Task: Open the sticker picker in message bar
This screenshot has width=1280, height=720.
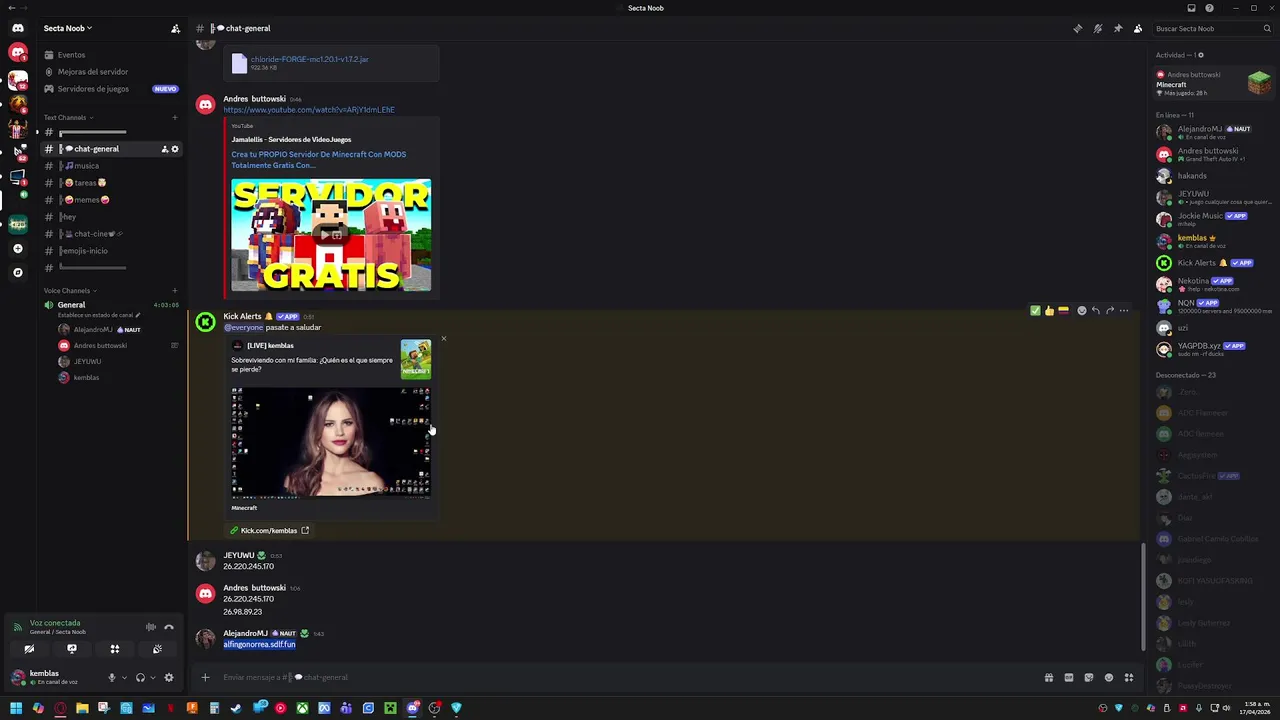Action: (x=1089, y=677)
